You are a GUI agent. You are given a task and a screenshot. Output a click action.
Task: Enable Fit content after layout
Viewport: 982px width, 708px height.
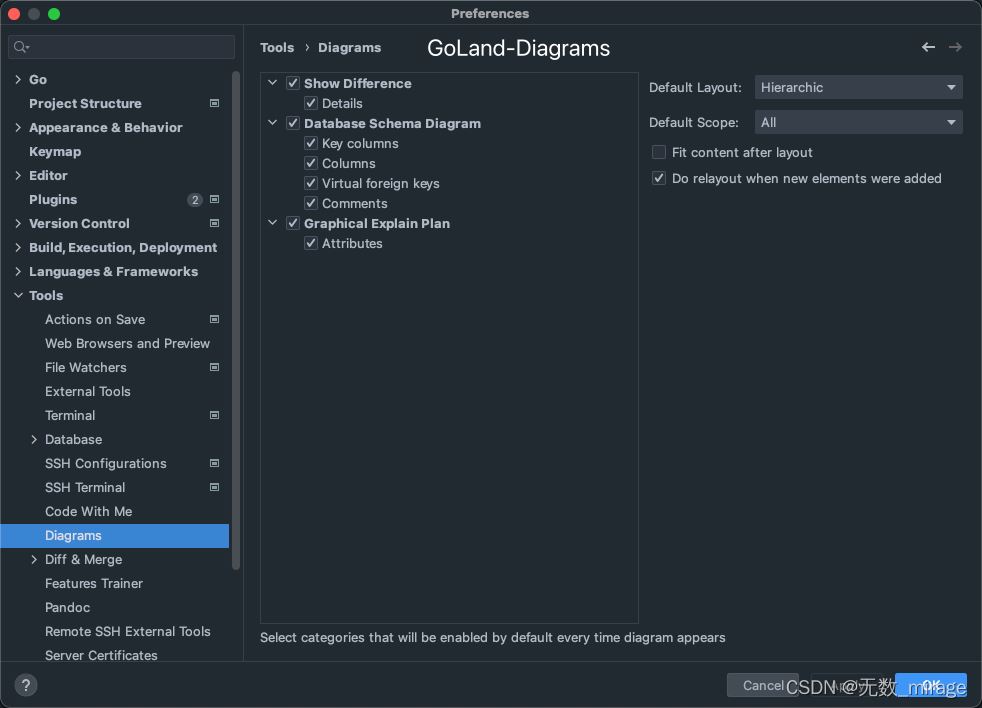(658, 152)
